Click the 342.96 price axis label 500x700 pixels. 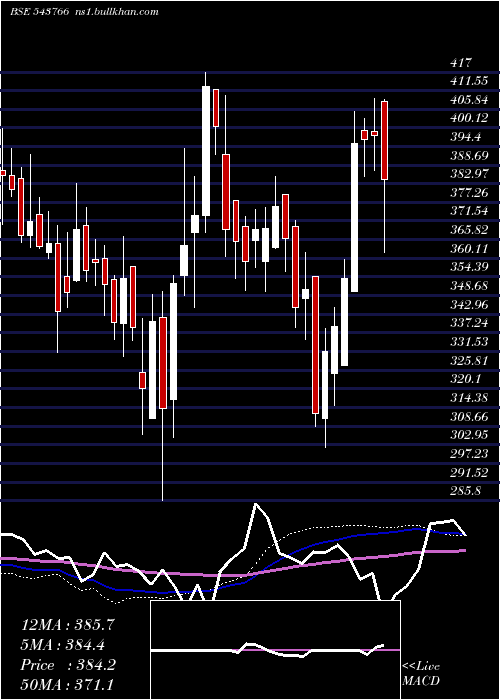coord(469,304)
